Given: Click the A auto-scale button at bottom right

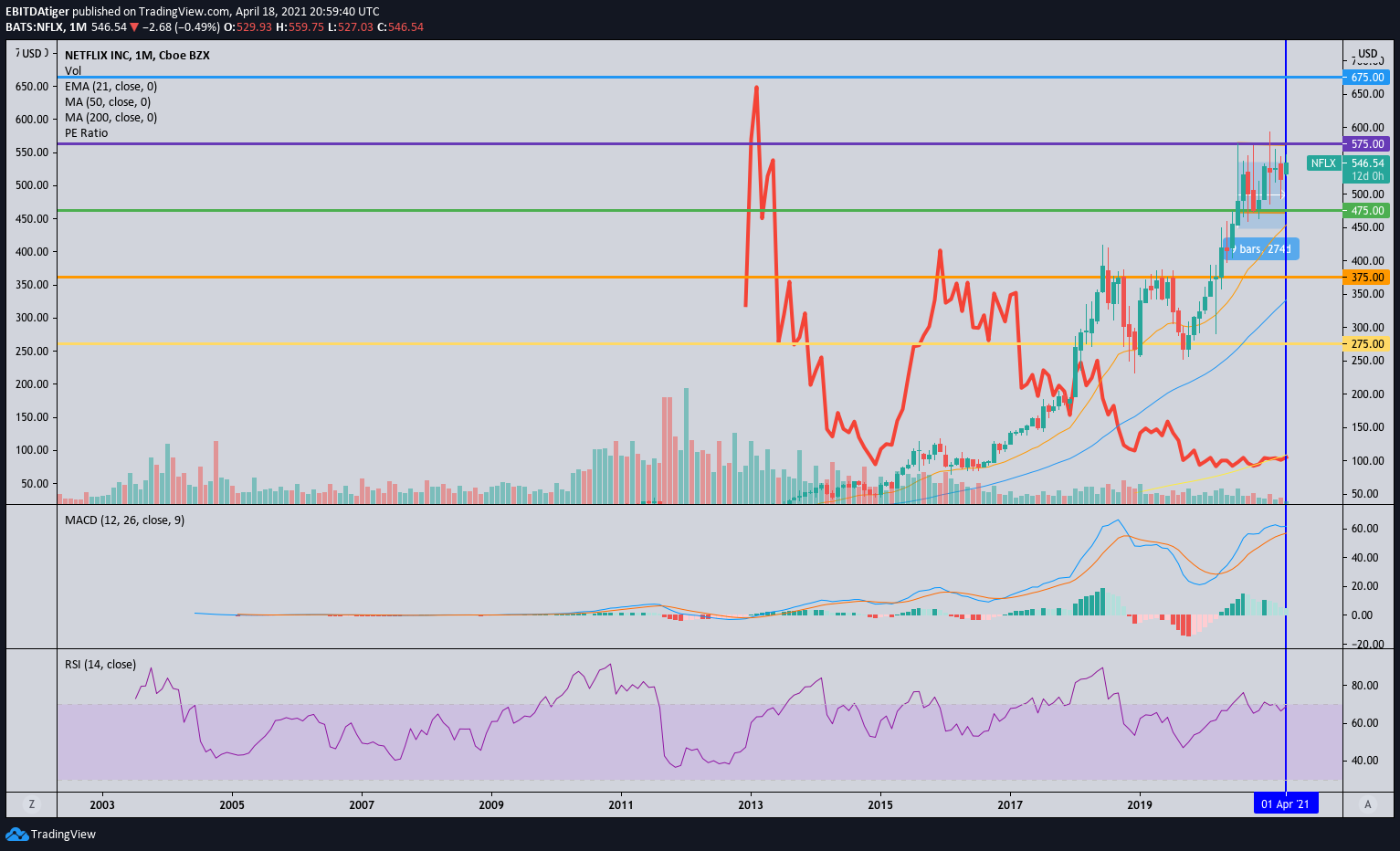Looking at the screenshot, I should pos(1367,804).
